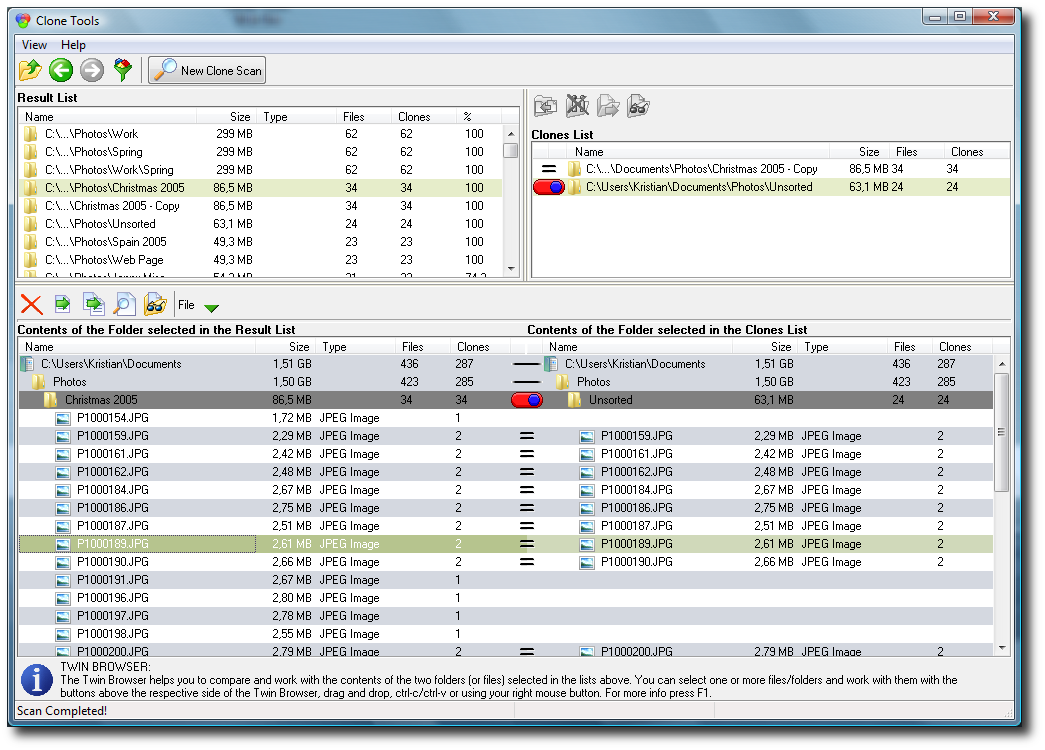Open the View menu

point(34,45)
